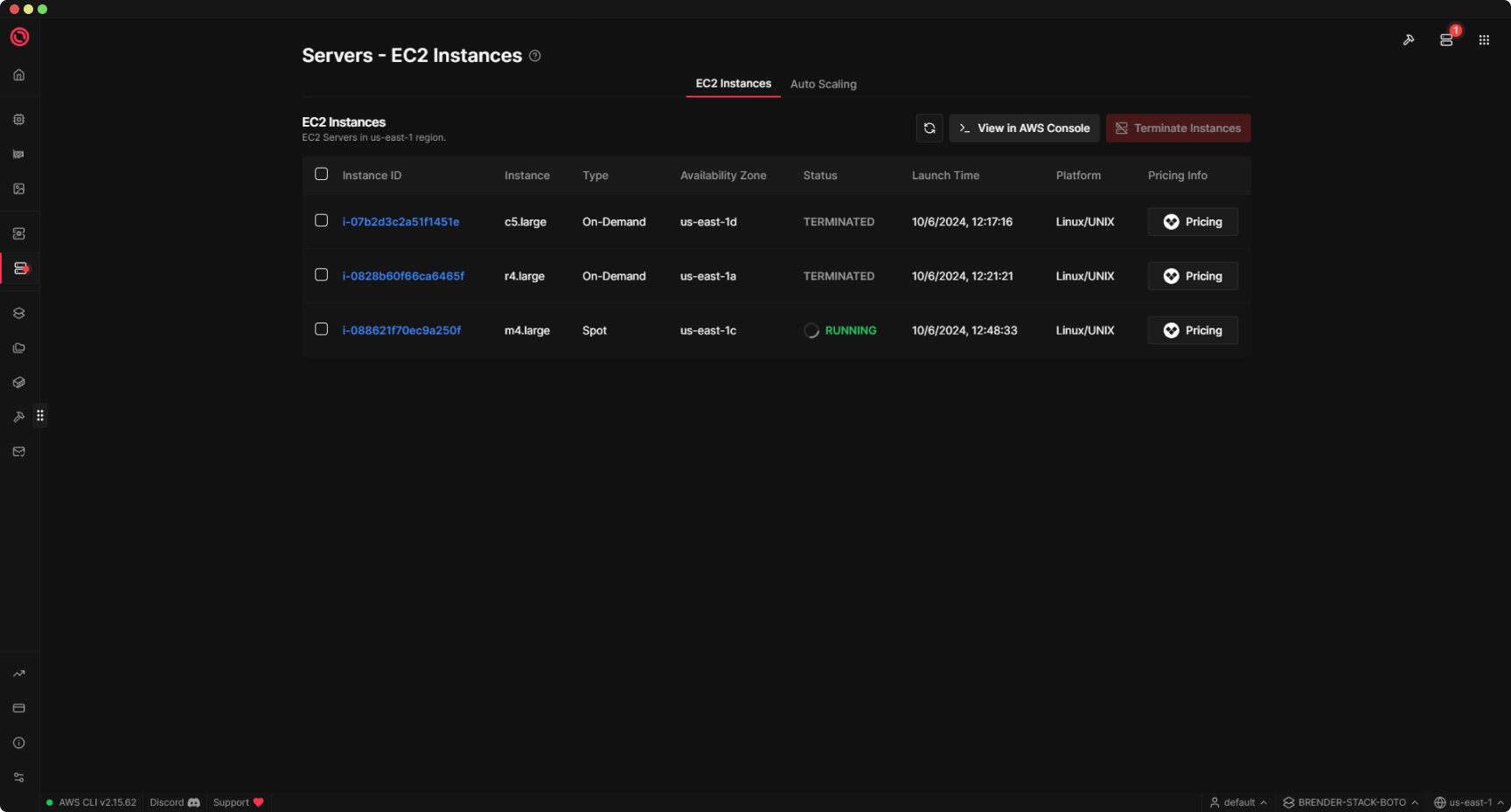
Task: Click the Status column header
Action: coord(820,176)
